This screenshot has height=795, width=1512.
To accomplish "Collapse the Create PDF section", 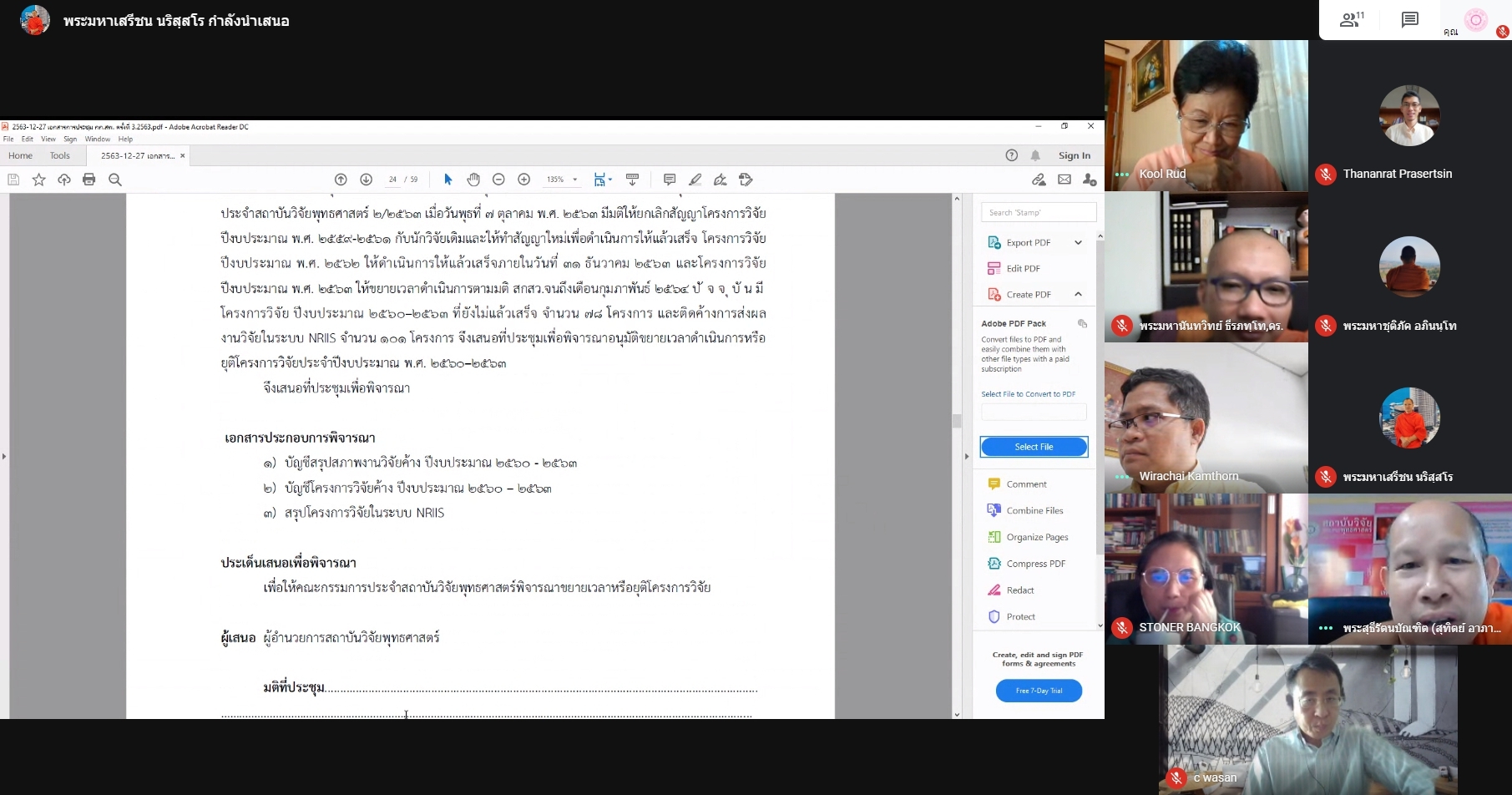I will click(1078, 295).
